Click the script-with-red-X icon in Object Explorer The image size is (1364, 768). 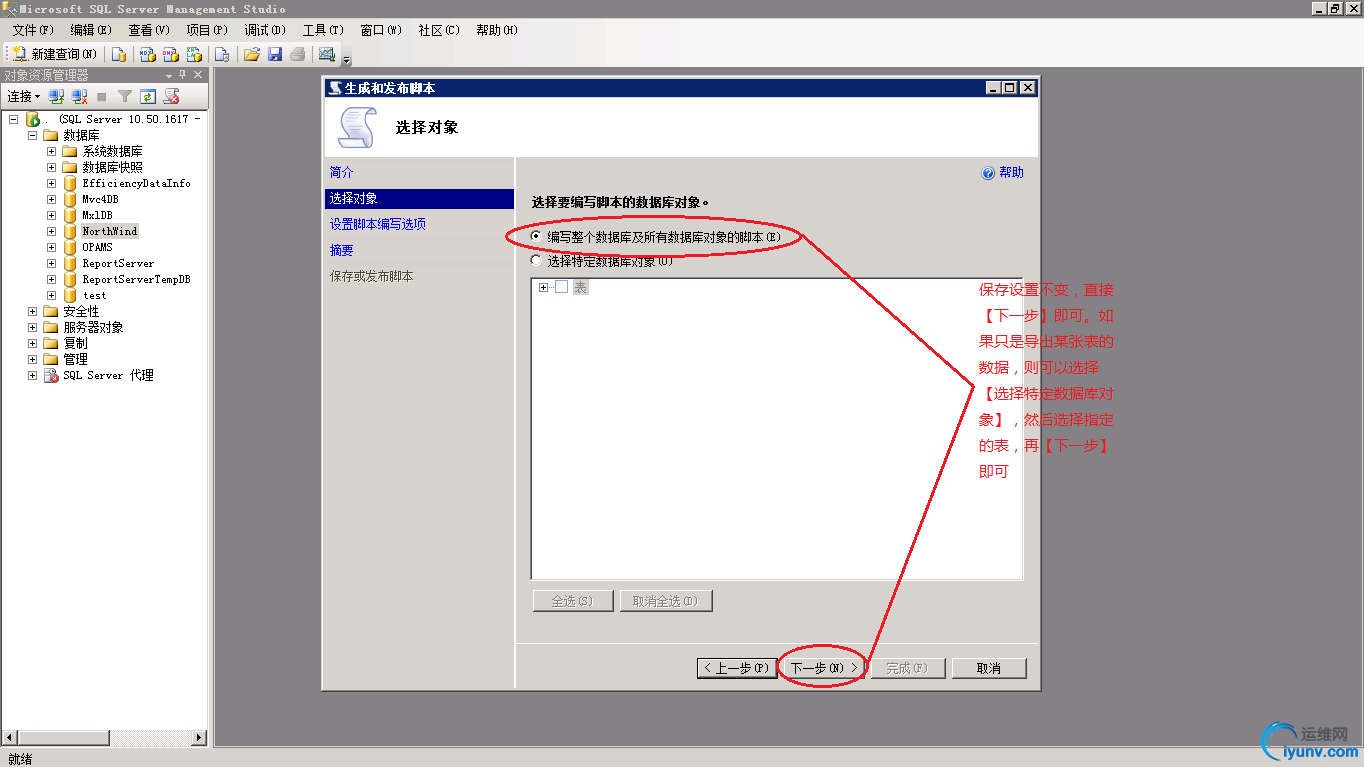[x=171, y=96]
